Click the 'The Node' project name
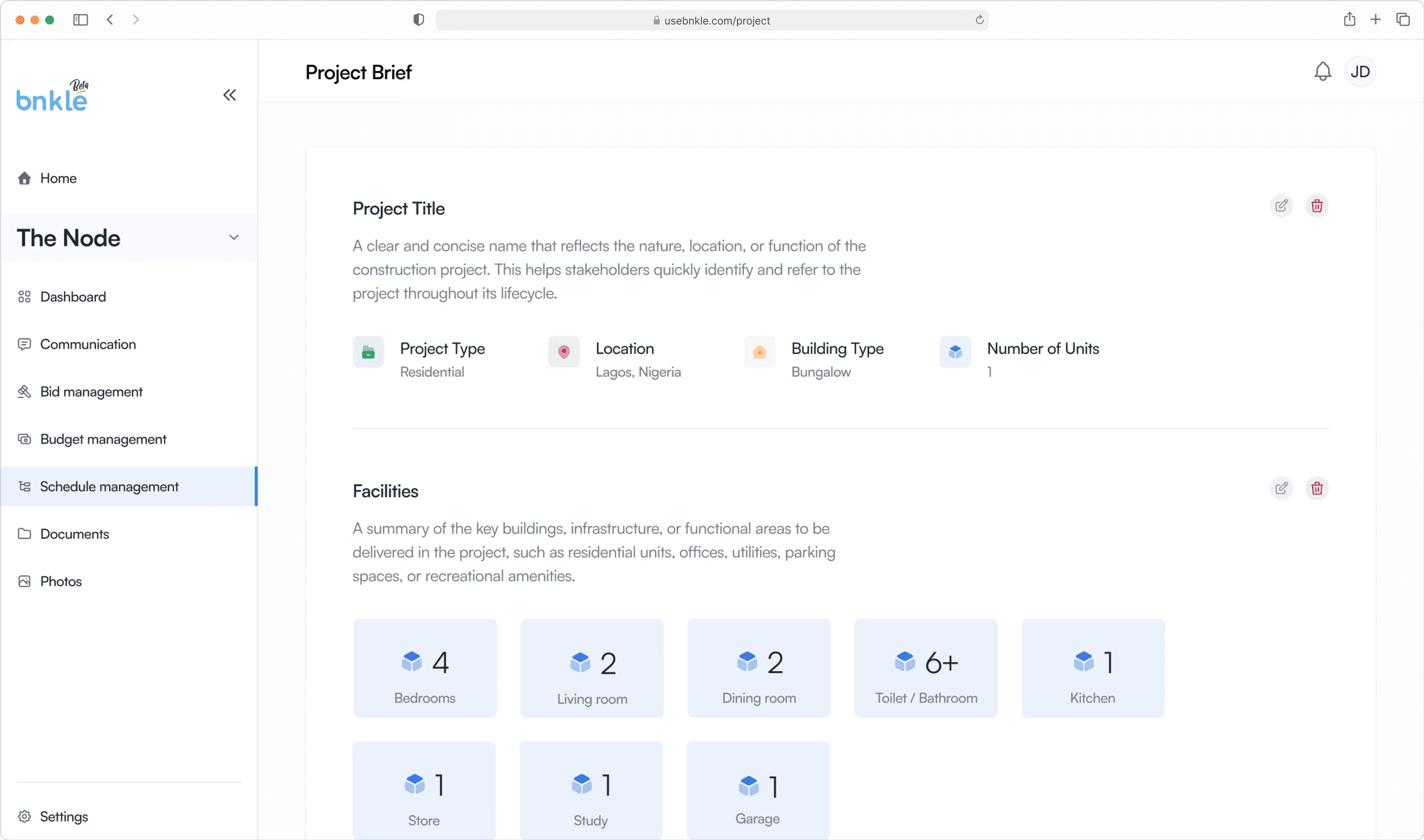This screenshot has height=840, width=1424. (x=68, y=238)
